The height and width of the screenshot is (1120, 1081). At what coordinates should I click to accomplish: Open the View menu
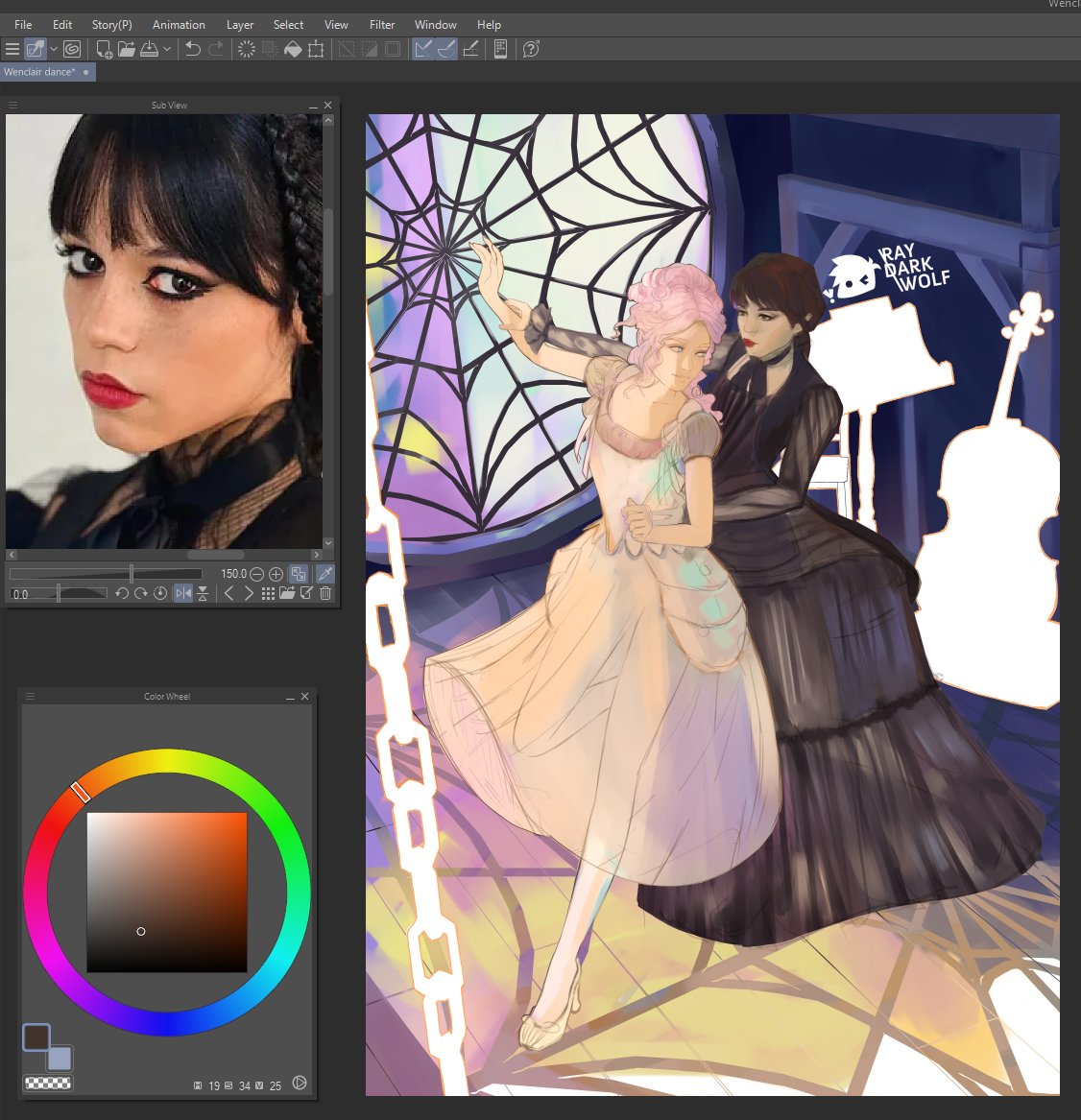click(x=336, y=24)
